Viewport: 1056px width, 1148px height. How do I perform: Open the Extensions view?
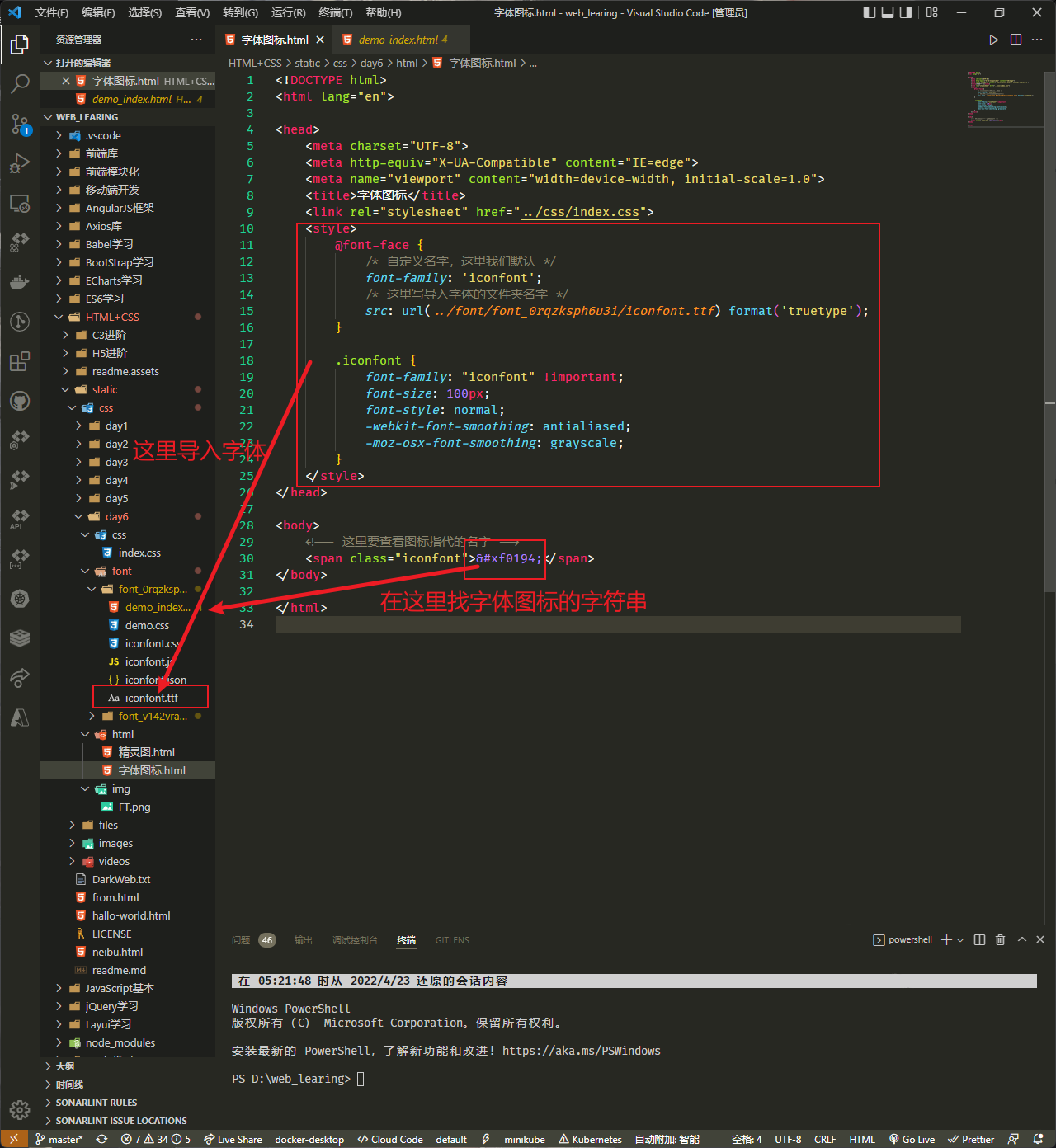20,361
